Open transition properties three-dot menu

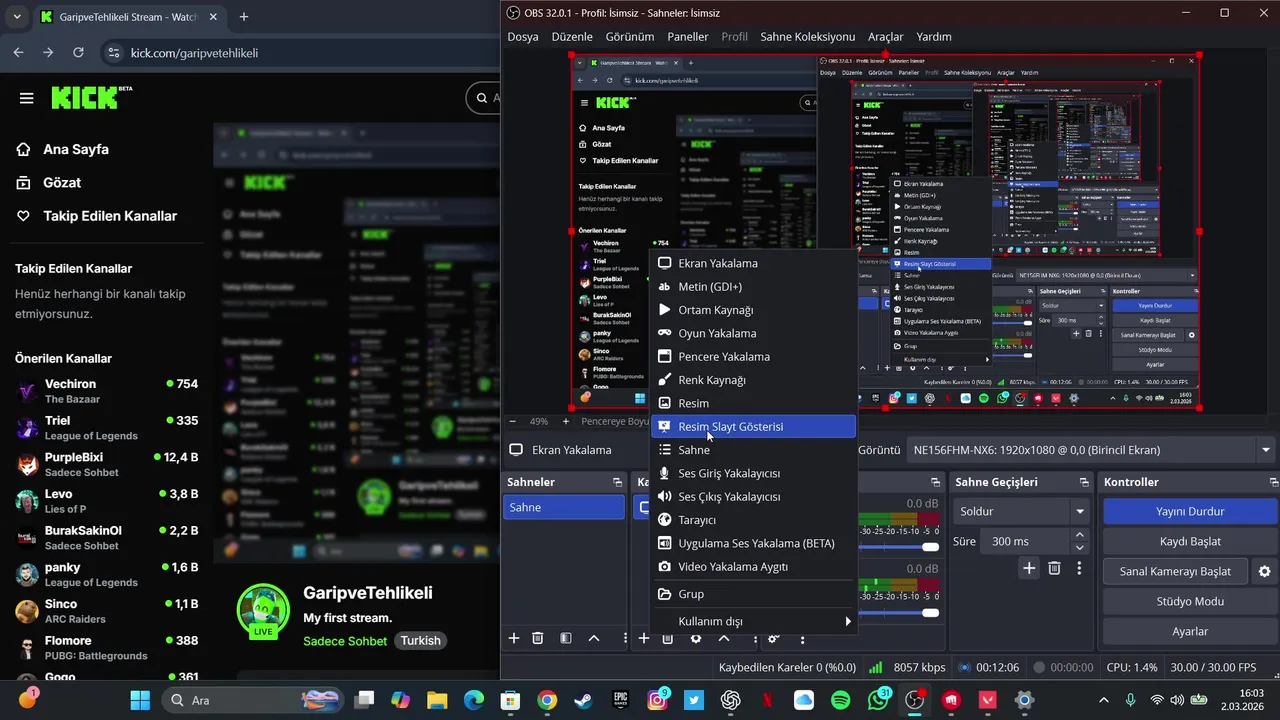point(1079,568)
